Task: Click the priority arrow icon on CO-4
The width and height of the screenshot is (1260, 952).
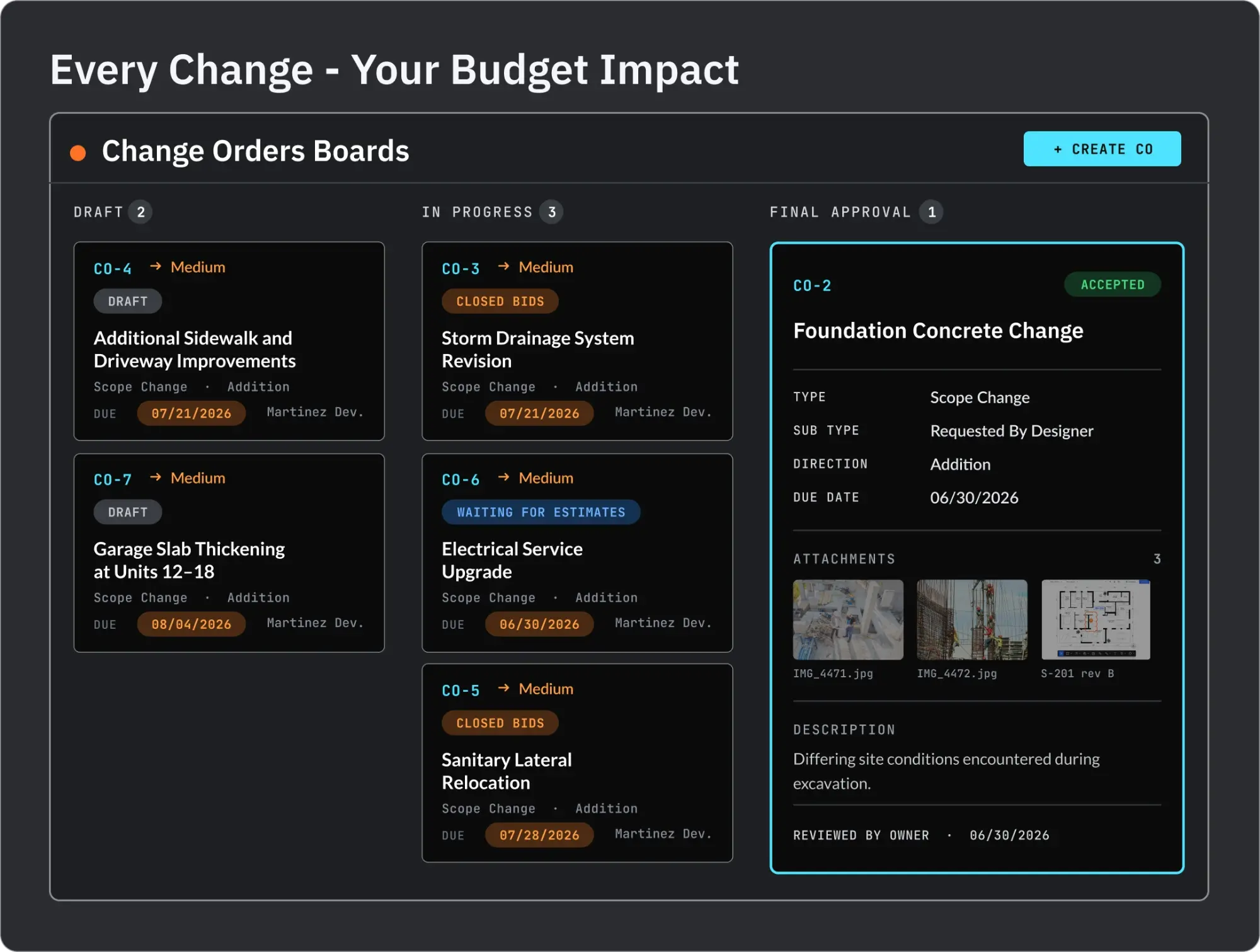Action: (x=156, y=267)
